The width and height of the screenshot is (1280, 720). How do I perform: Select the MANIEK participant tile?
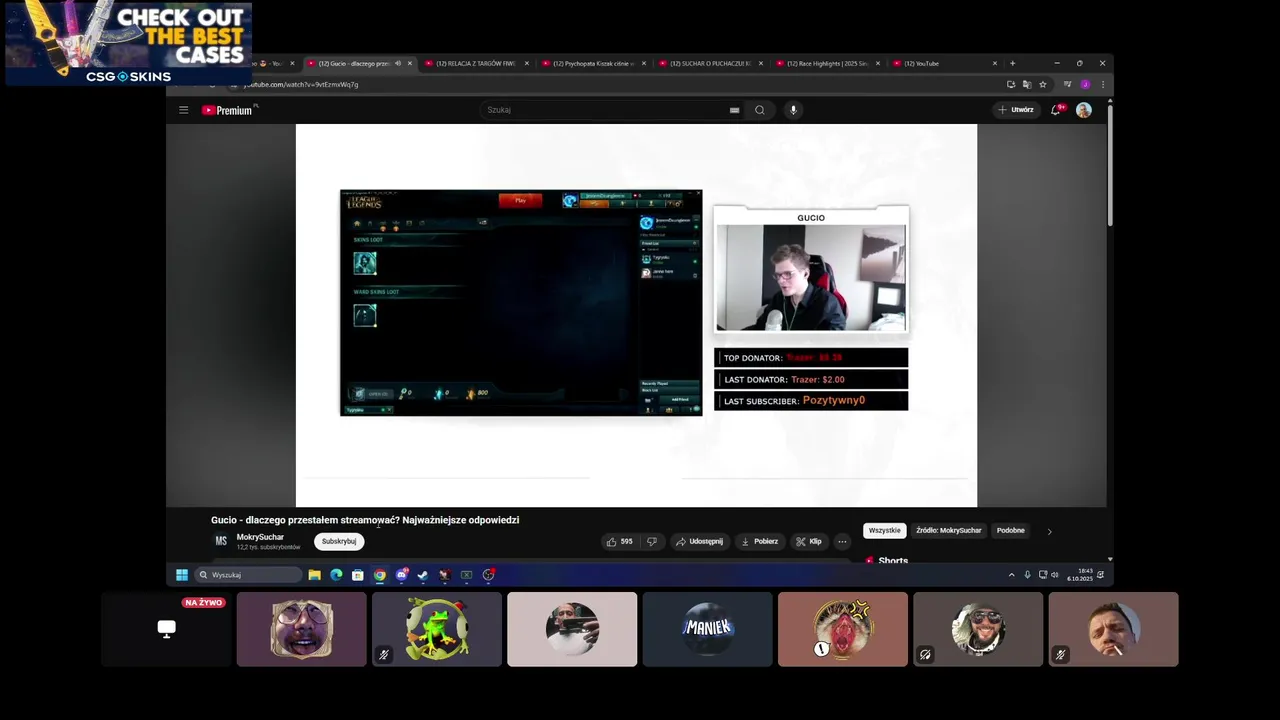click(x=707, y=629)
